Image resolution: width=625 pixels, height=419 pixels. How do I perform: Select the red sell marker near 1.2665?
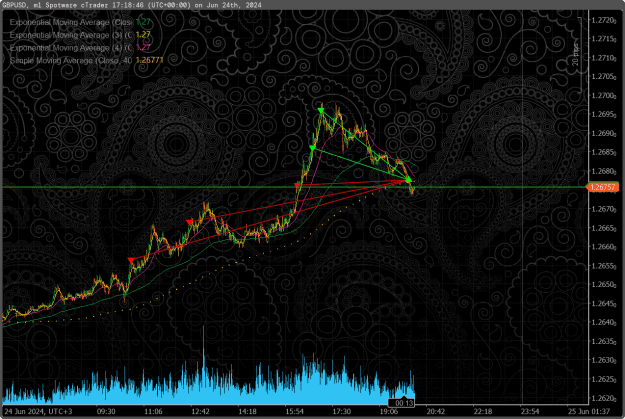tap(189, 222)
